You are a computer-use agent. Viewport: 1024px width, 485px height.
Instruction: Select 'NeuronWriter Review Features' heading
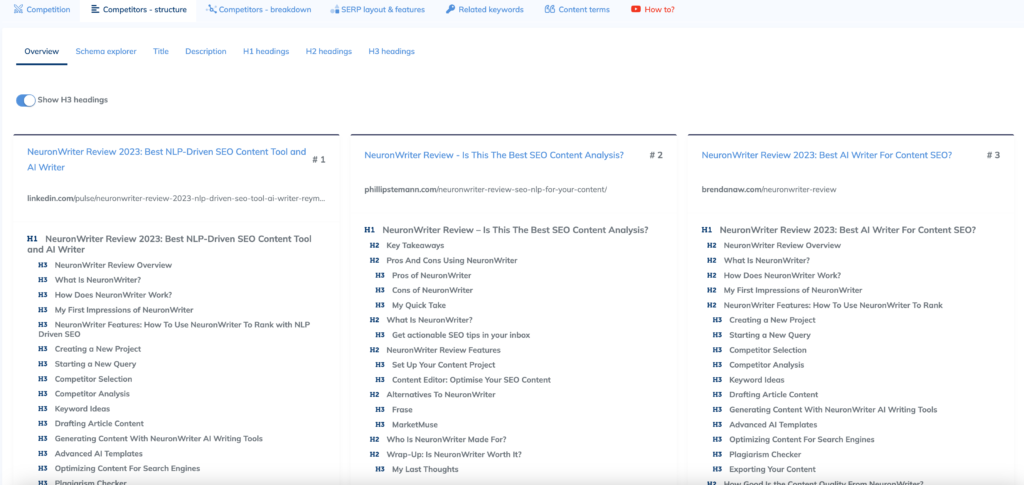(443, 351)
